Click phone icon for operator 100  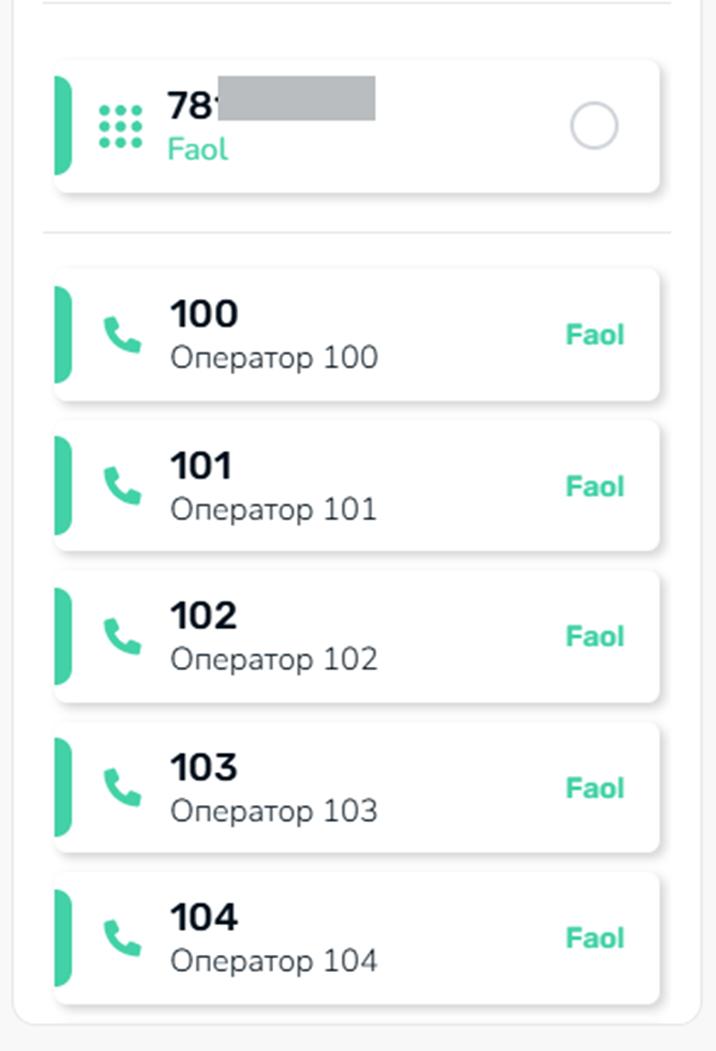click(x=122, y=334)
